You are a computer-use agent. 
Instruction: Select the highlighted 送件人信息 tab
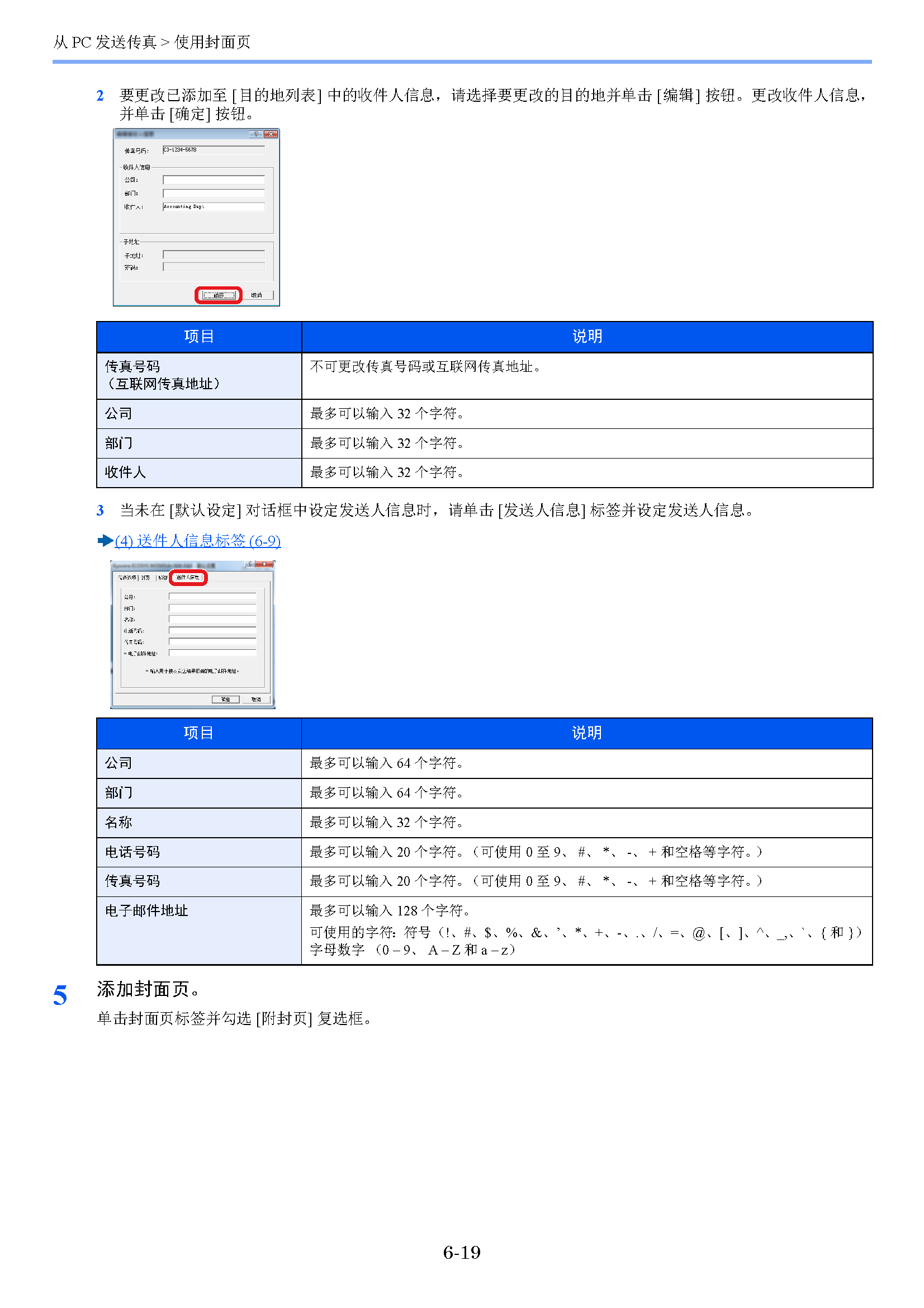click(x=189, y=577)
